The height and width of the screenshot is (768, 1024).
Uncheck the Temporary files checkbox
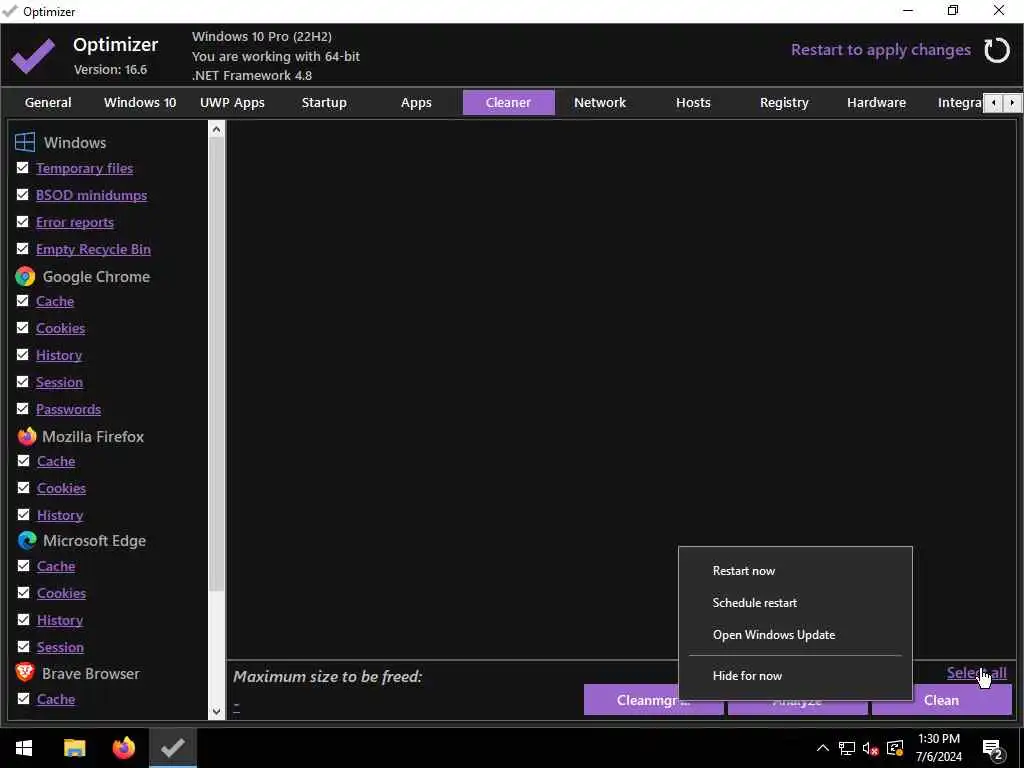23,168
